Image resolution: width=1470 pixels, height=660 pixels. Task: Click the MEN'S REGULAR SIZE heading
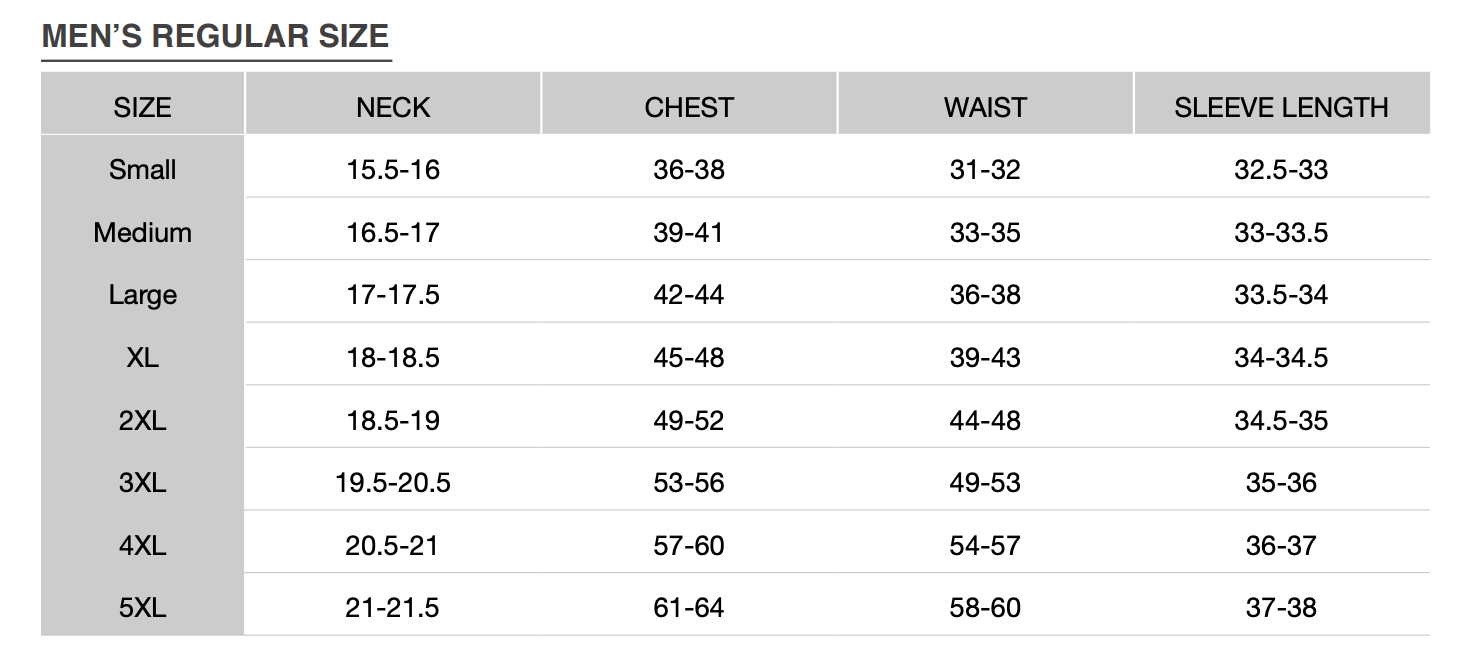tap(215, 36)
